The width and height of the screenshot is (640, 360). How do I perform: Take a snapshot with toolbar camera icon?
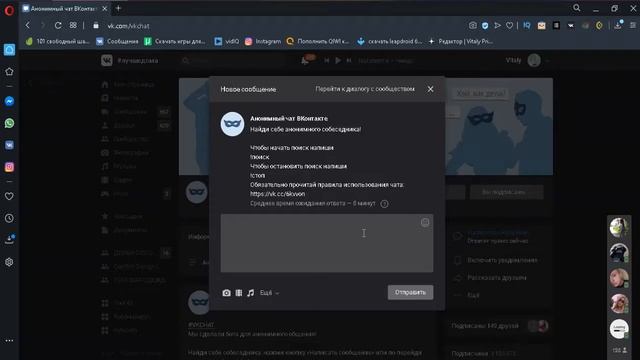[472, 25]
